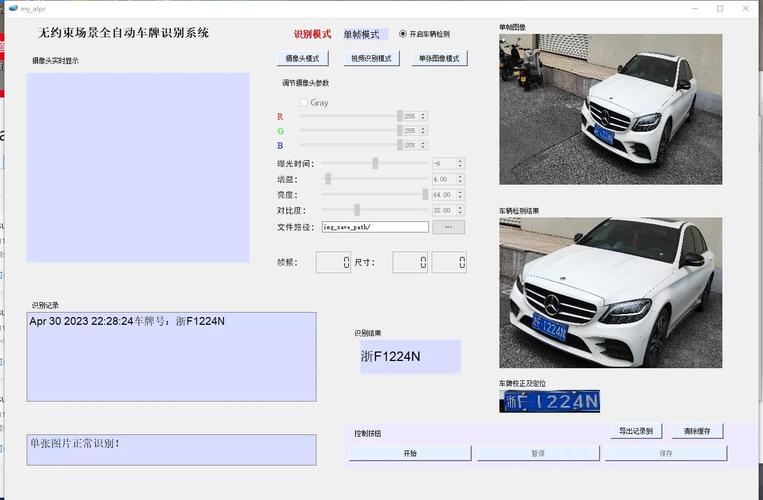Click the 亮度 64.00 spinbox arrows
The image size is (763, 500).
click(460, 195)
